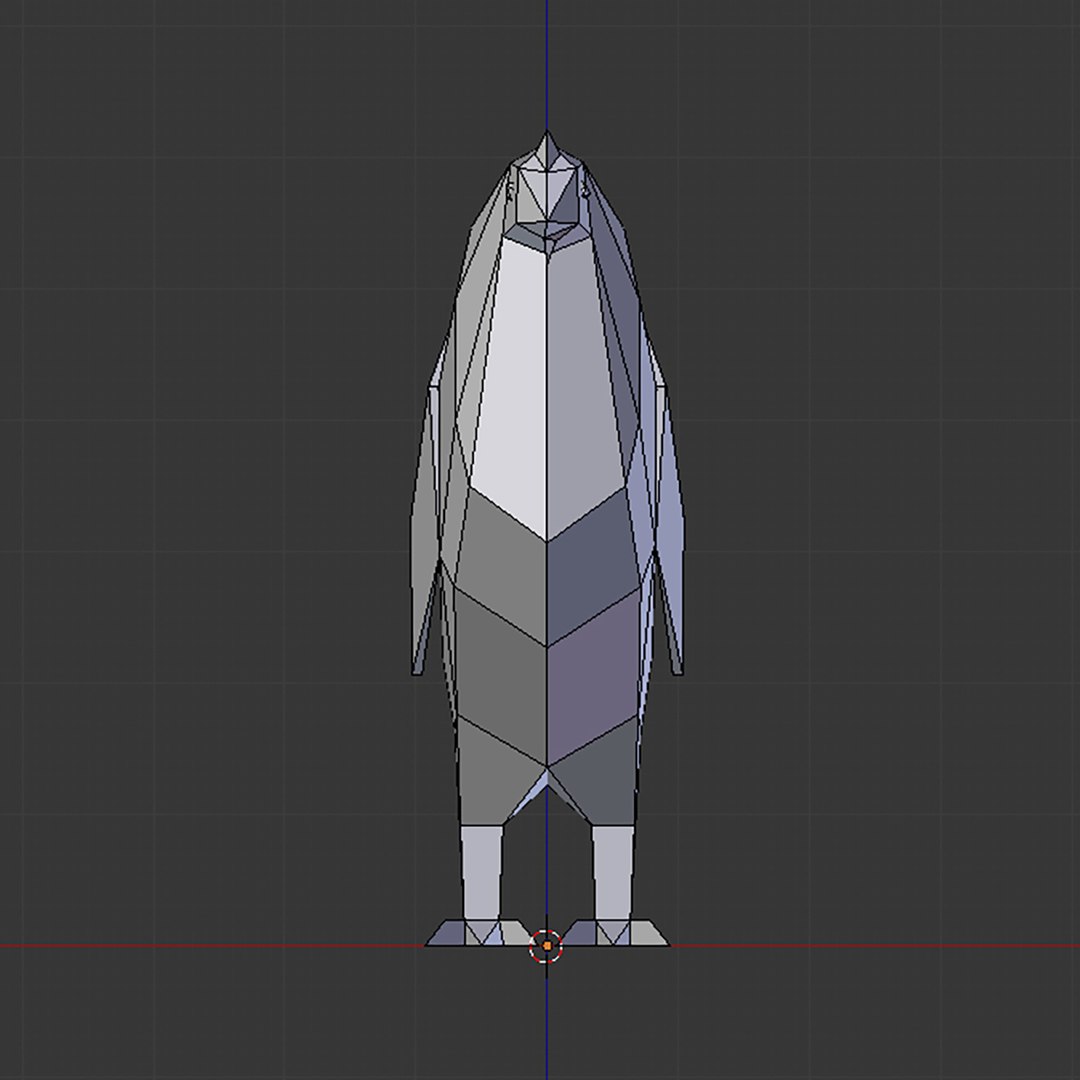Click the penguin's left foot
The height and width of the screenshot is (1080, 1080).
(479, 933)
